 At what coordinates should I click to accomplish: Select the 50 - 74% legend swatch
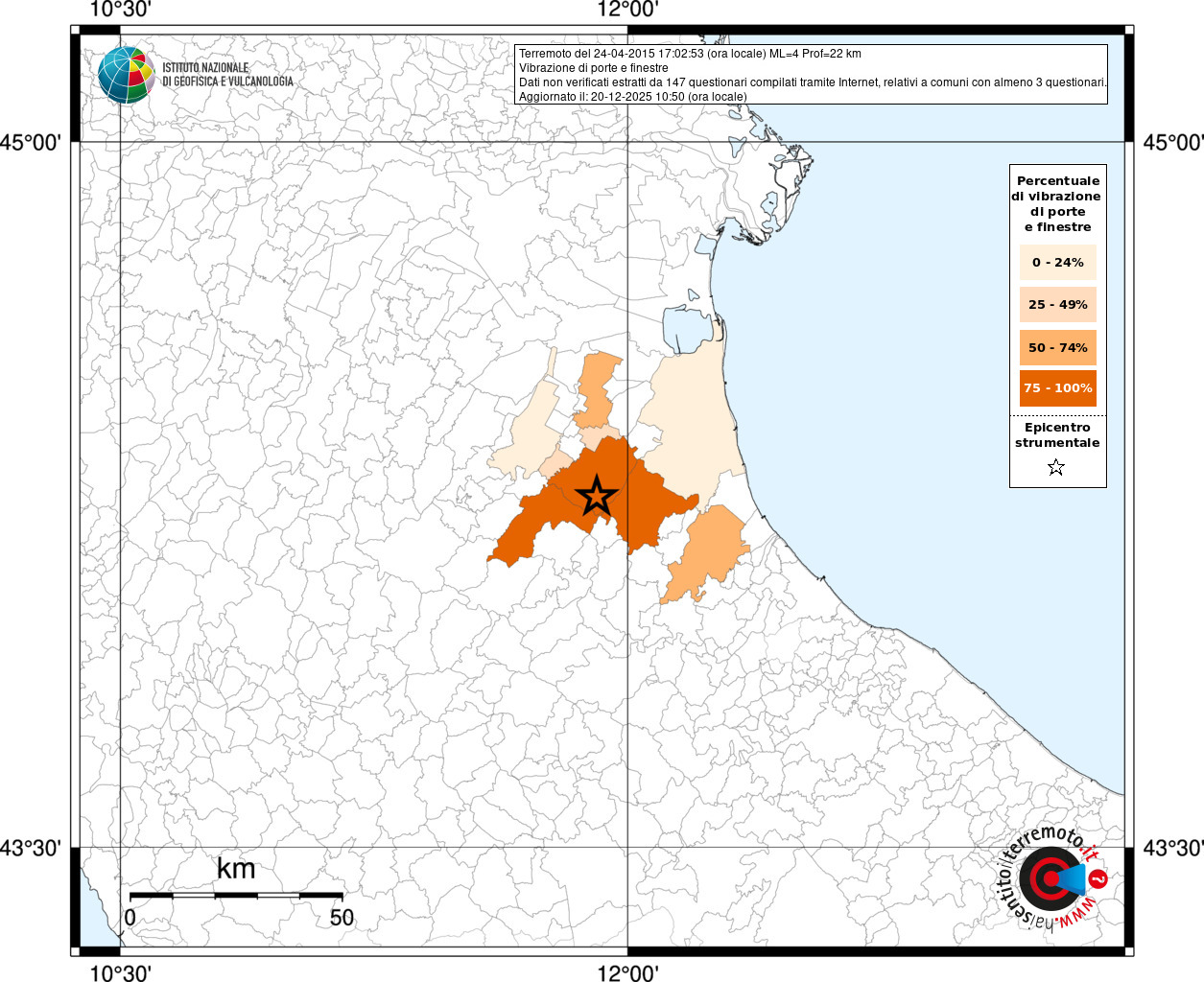pos(1058,347)
